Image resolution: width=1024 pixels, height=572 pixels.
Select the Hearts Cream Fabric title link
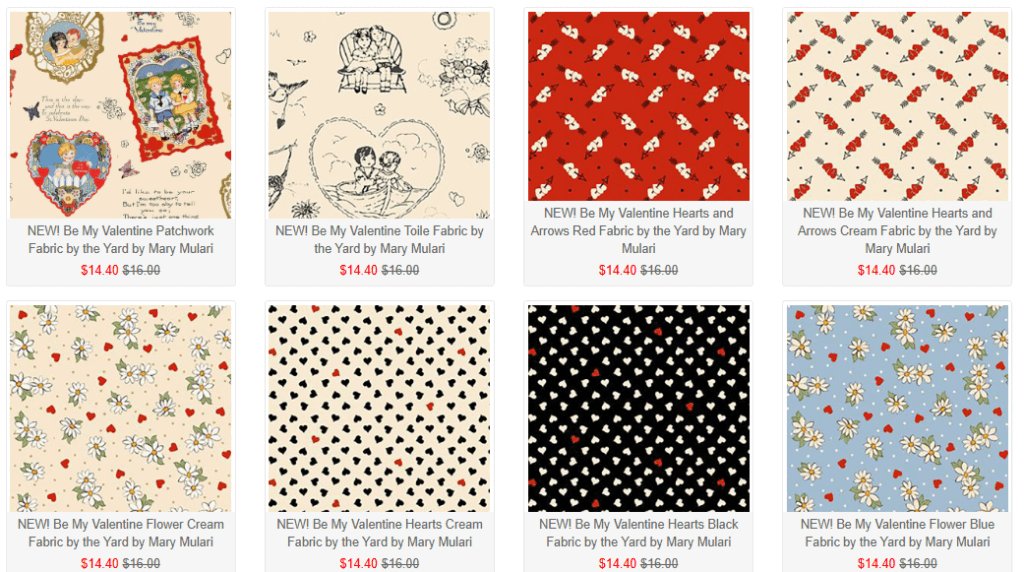pos(379,533)
